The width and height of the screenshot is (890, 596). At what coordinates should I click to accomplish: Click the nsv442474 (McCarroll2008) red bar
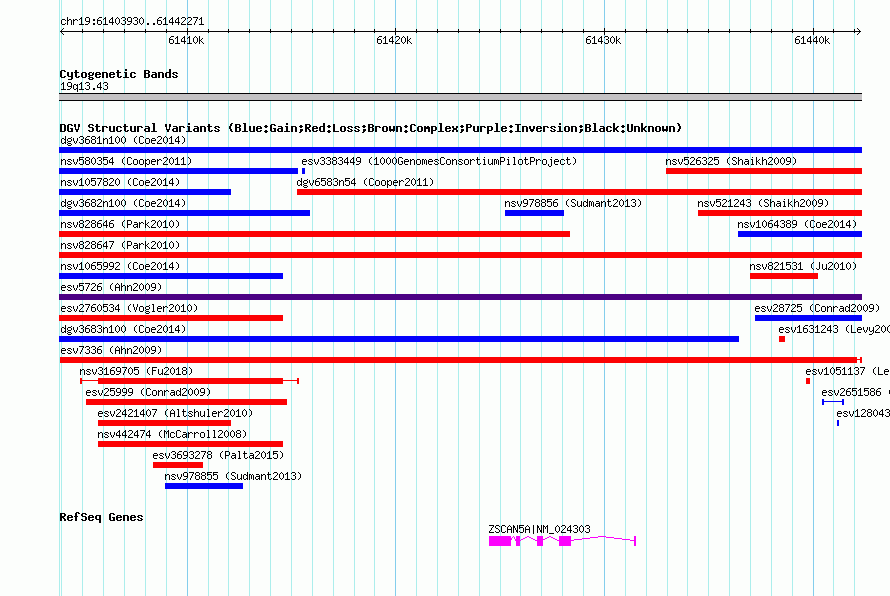pyautogui.click(x=190, y=444)
